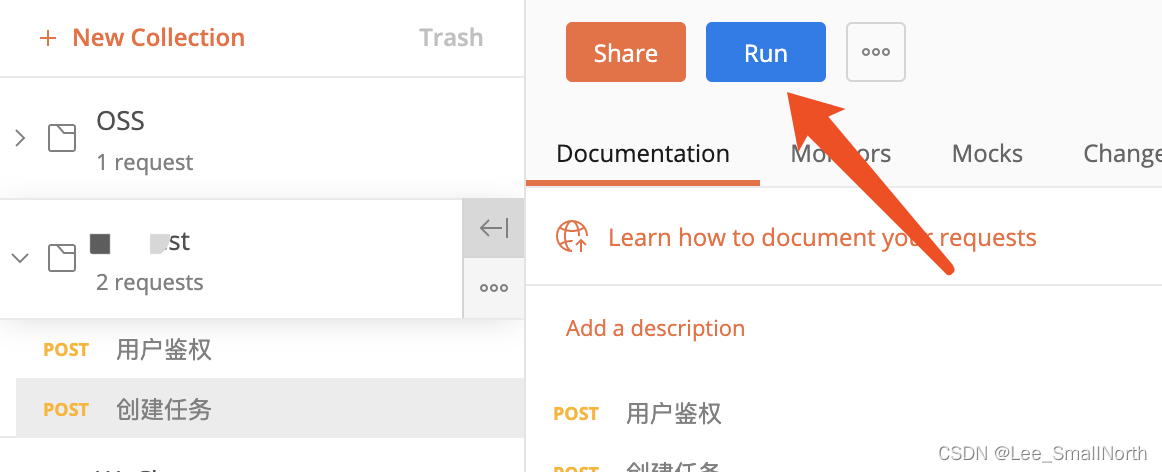The height and width of the screenshot is (472, 1162).
Task: Switch to the Changelog tab
Action: (1122, 153)
